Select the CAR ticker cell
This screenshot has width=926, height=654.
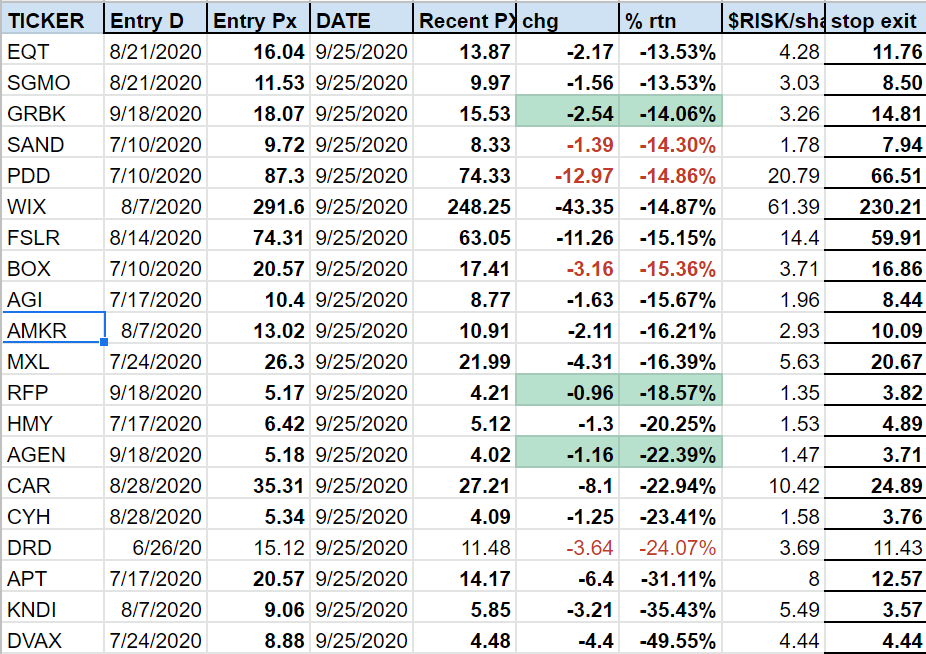53,485
